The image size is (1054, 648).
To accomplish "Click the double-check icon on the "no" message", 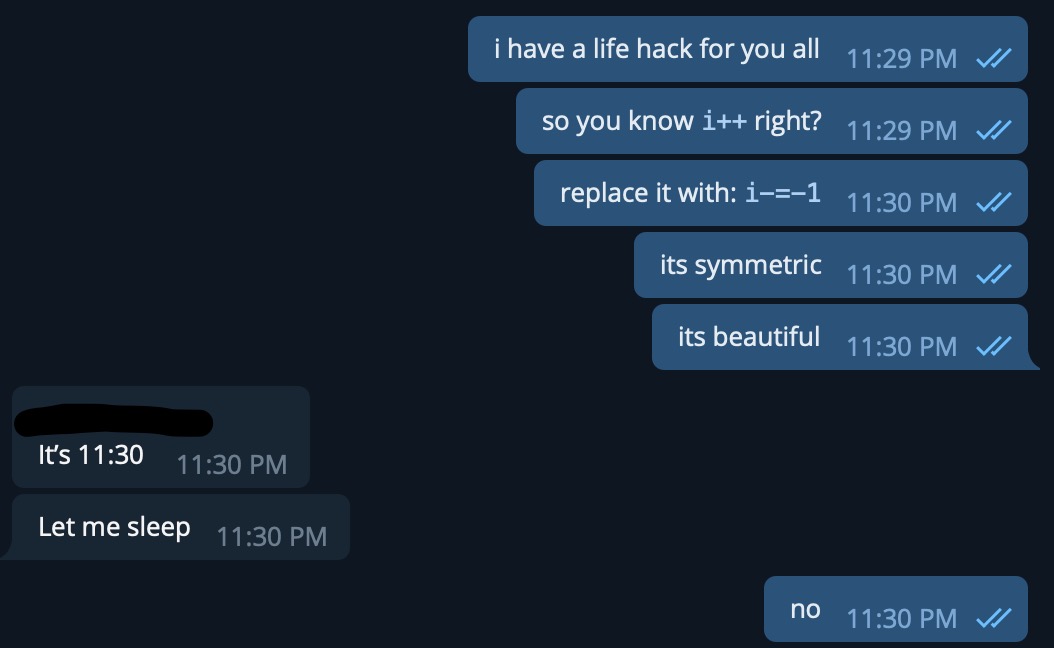I will pos(993,619).
